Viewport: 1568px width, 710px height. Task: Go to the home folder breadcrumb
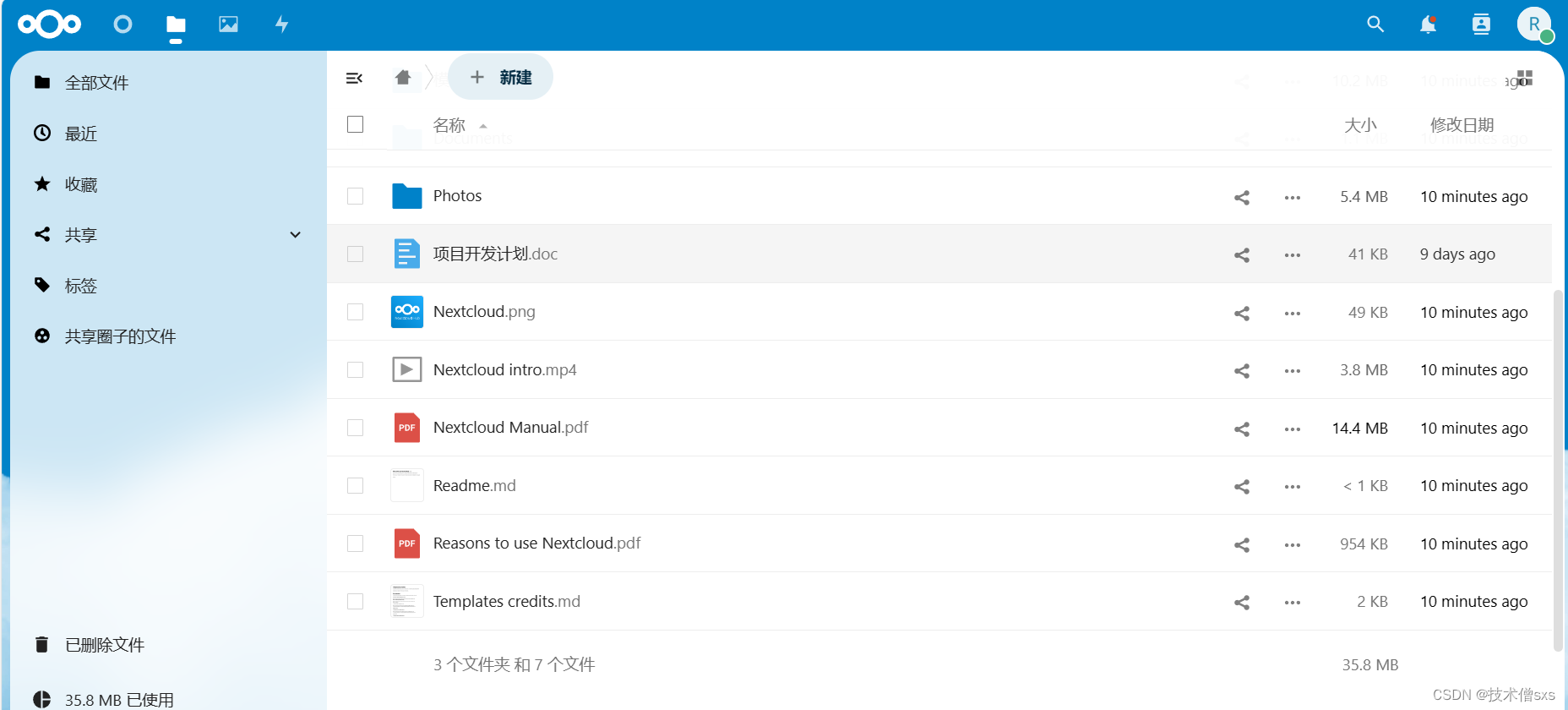tap(403, 78)
